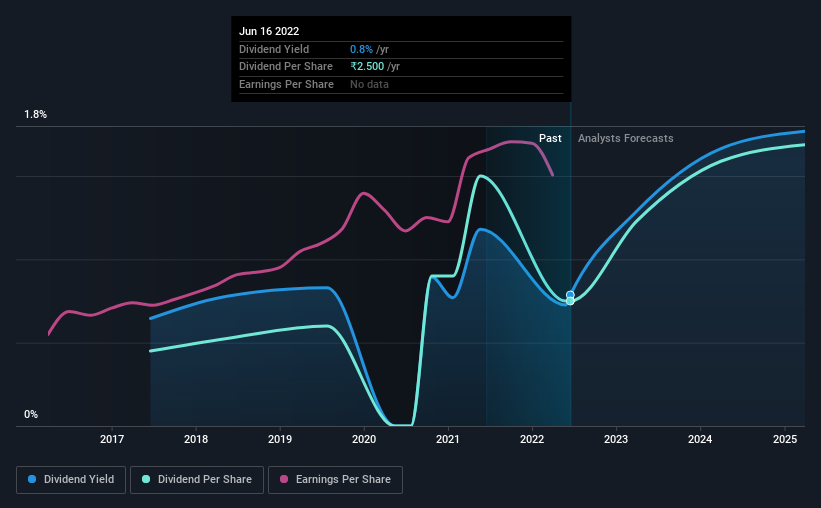821x508 pixels.
Task: Click the 2017 x-axis label
Action: (112, 439)
